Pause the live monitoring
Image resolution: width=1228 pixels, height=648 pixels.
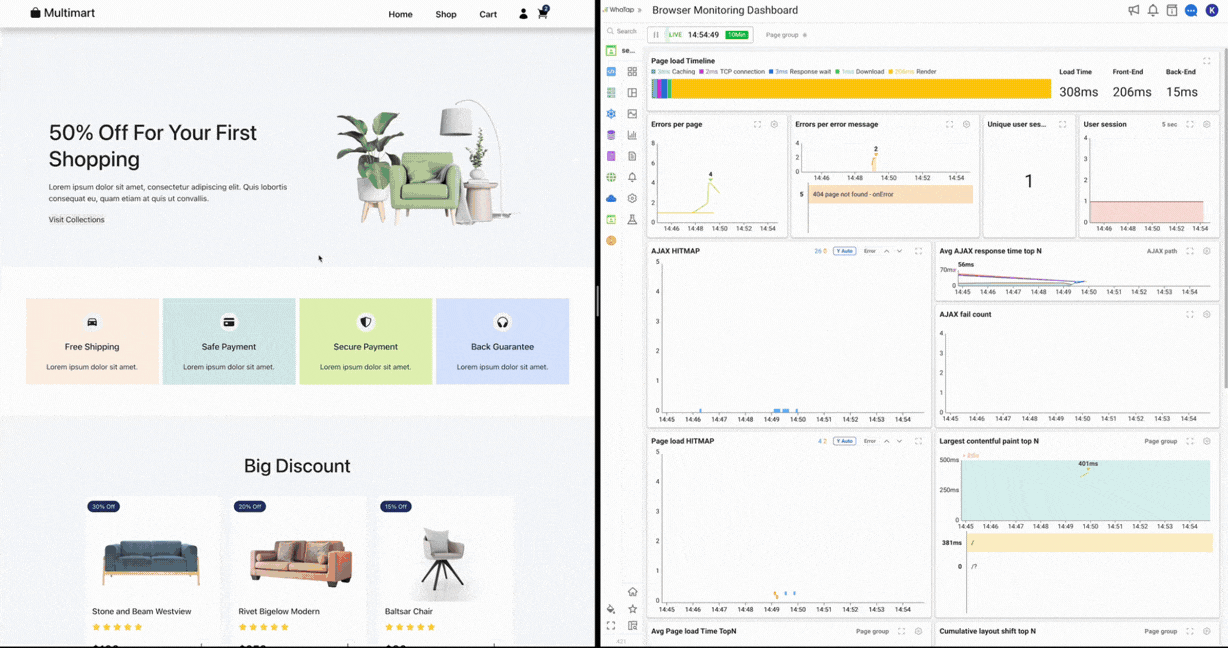(x=657, y=35)
